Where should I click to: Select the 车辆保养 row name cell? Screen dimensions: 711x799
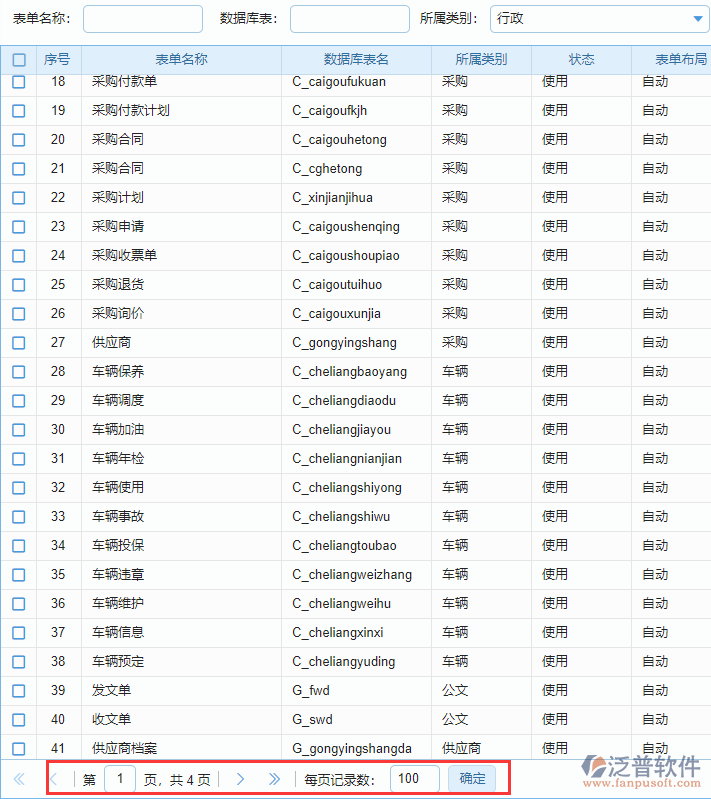pos(118,372)
